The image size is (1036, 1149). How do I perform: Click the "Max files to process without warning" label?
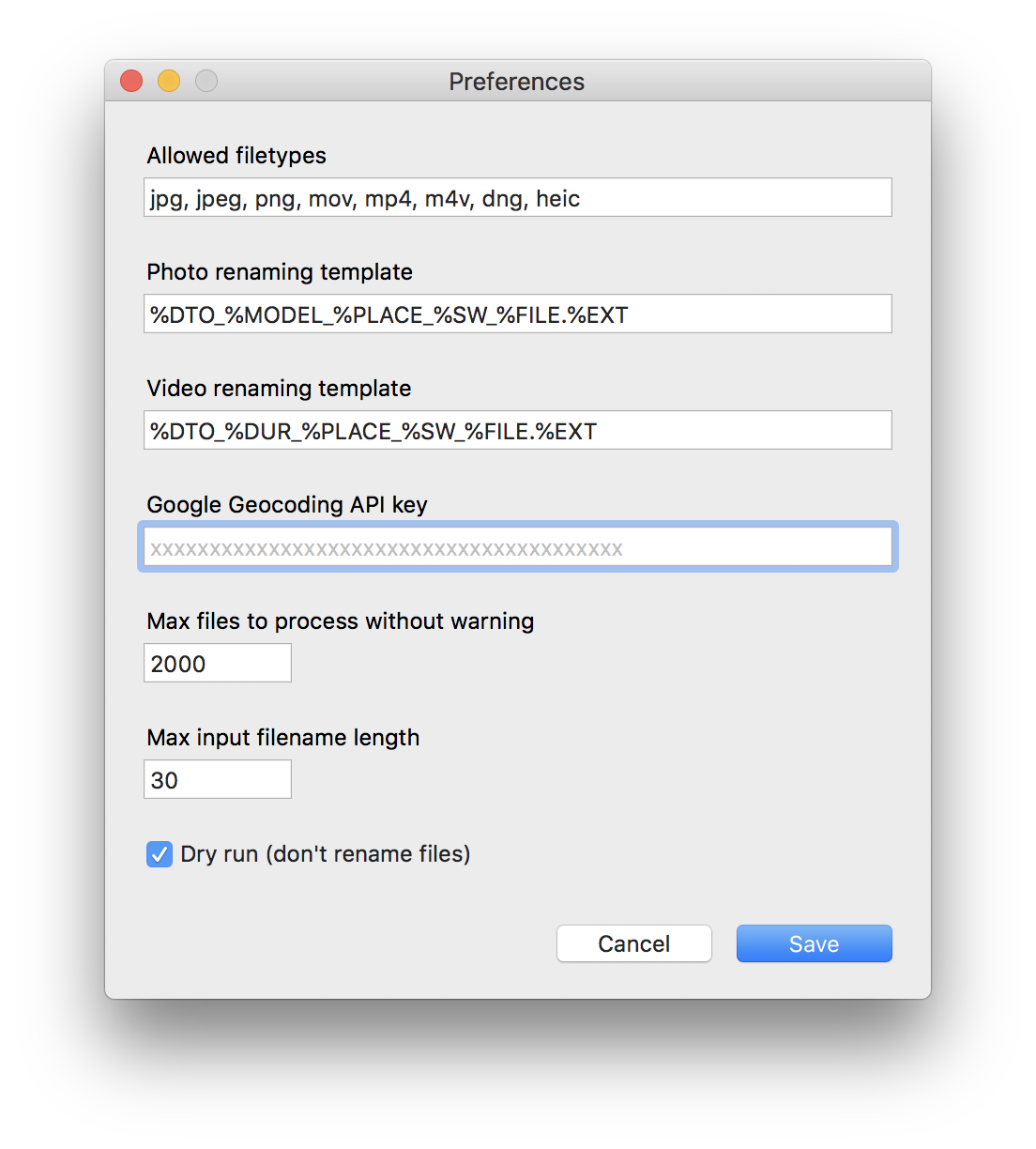[341, 621]
